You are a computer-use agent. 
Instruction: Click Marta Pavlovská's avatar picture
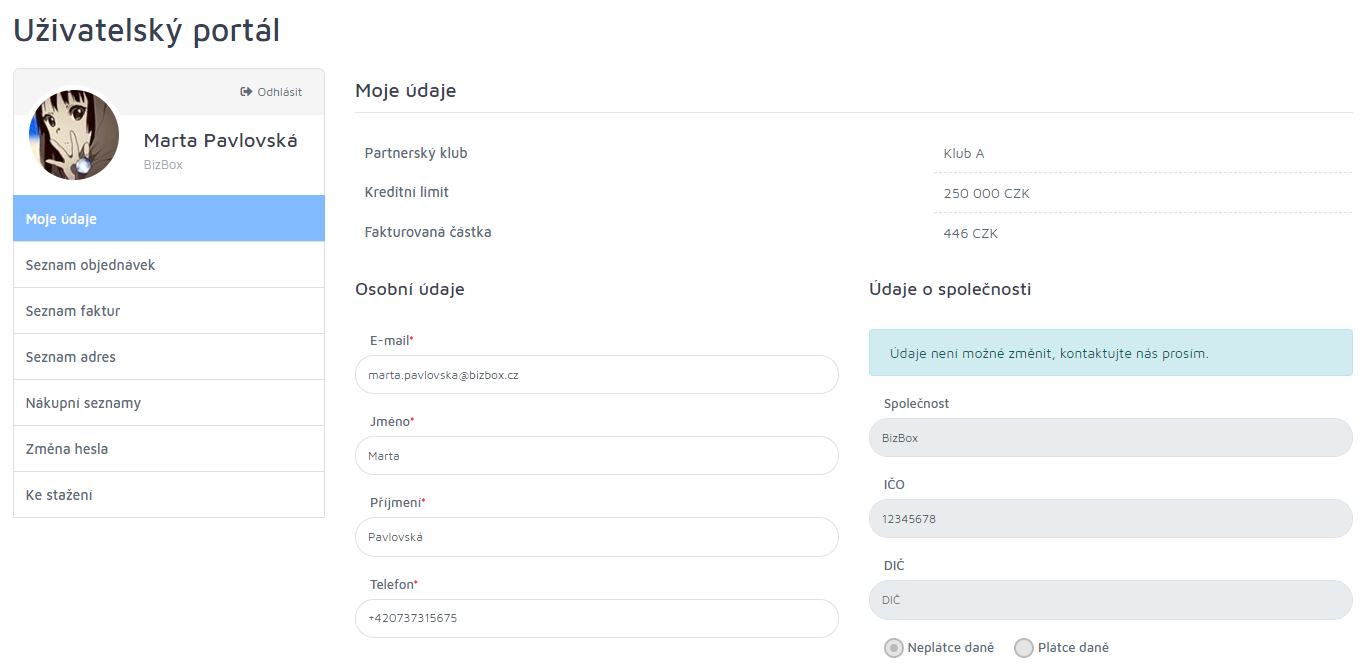coord(74,135)
